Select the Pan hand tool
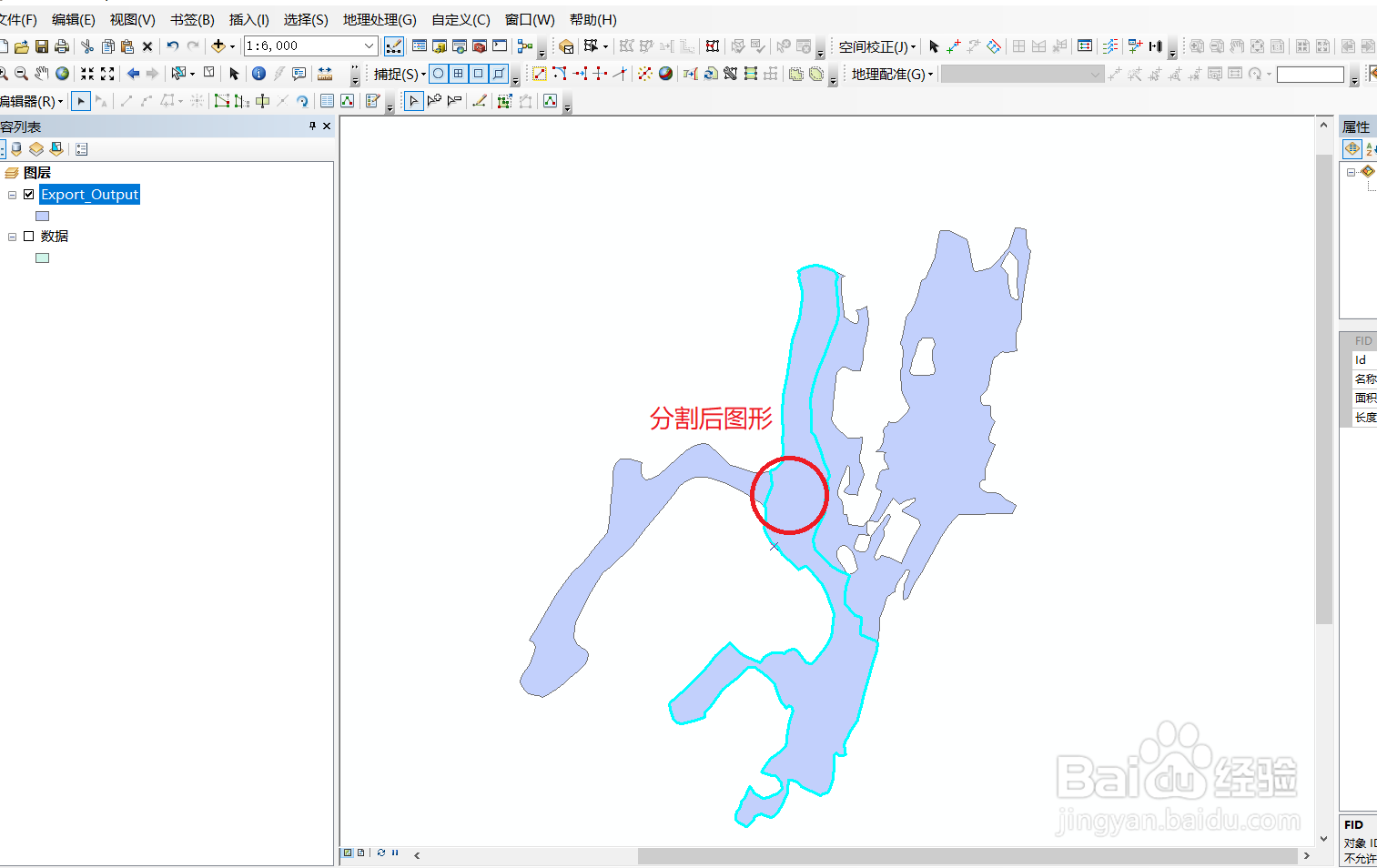The height and width of the screenshot is (868, 1377). [x=42, y=74]
